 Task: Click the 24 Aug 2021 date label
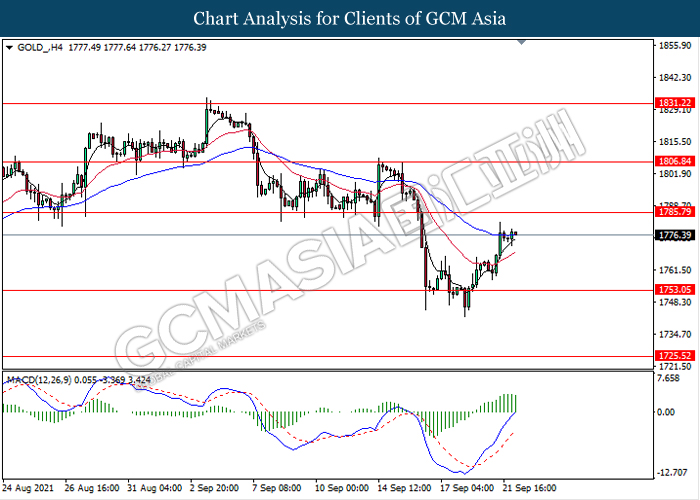[28, 488]
